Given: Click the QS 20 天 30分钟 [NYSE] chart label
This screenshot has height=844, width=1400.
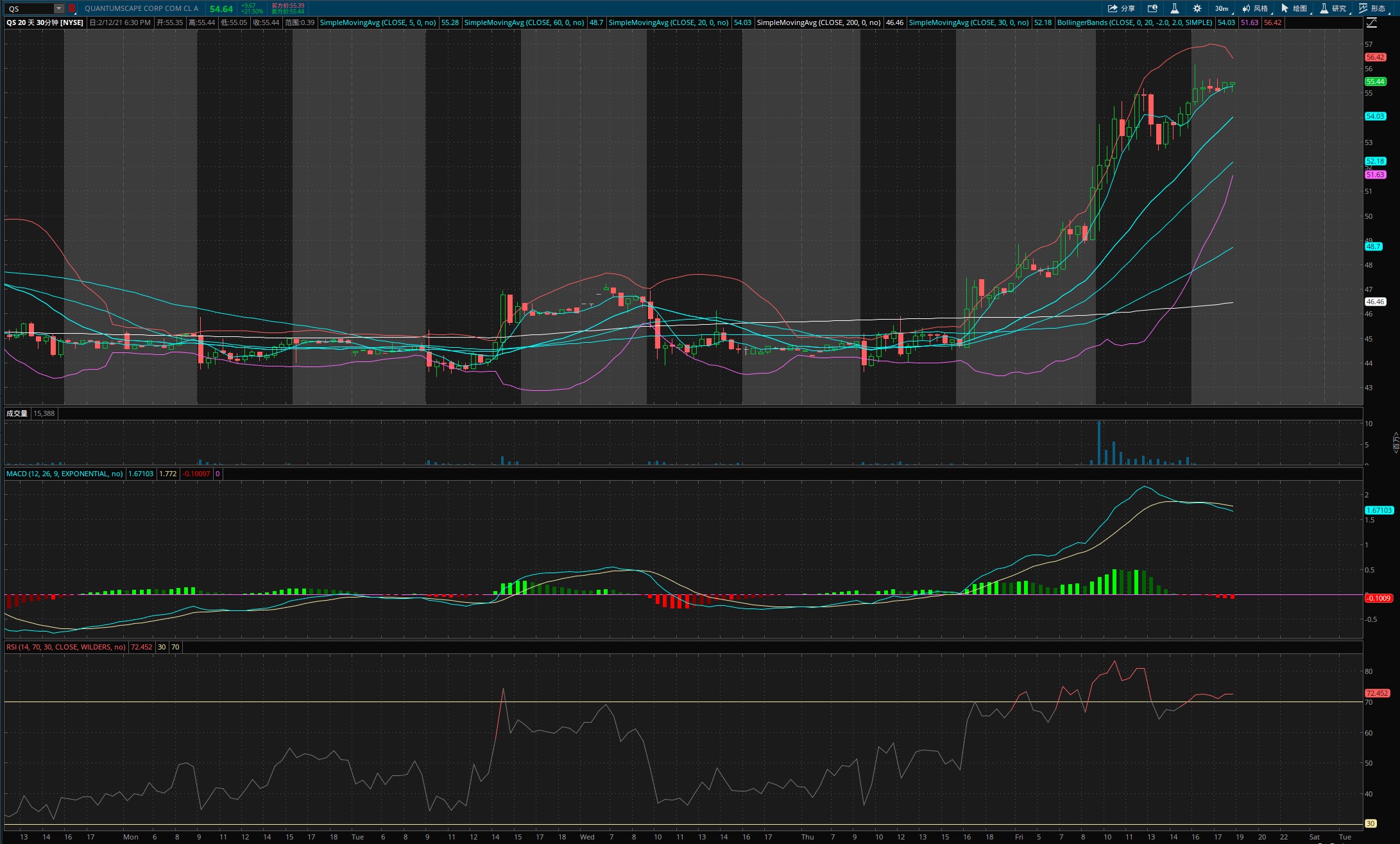Looking at the screenshot, I should (x=45, y=22).
